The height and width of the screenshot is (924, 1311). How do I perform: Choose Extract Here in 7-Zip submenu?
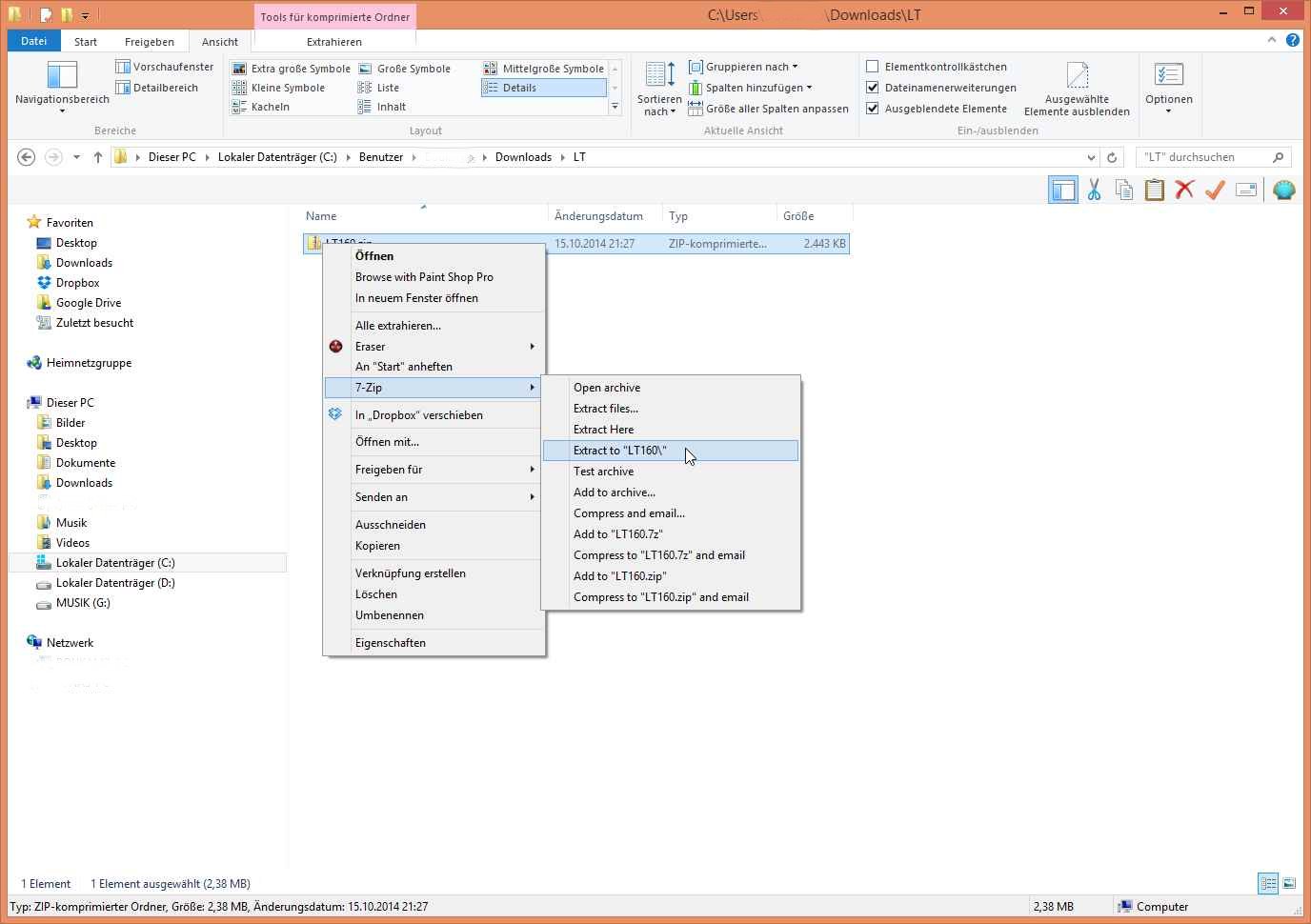671,430
